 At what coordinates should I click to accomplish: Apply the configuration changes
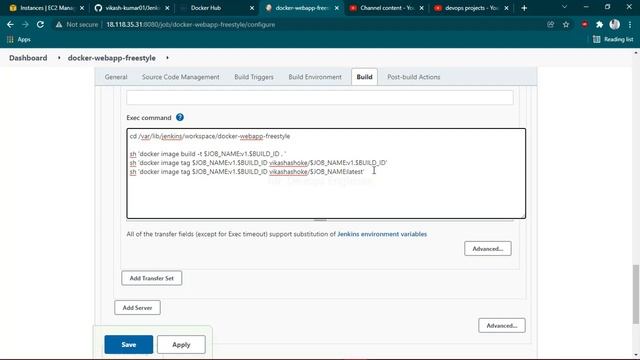(181, 344)
